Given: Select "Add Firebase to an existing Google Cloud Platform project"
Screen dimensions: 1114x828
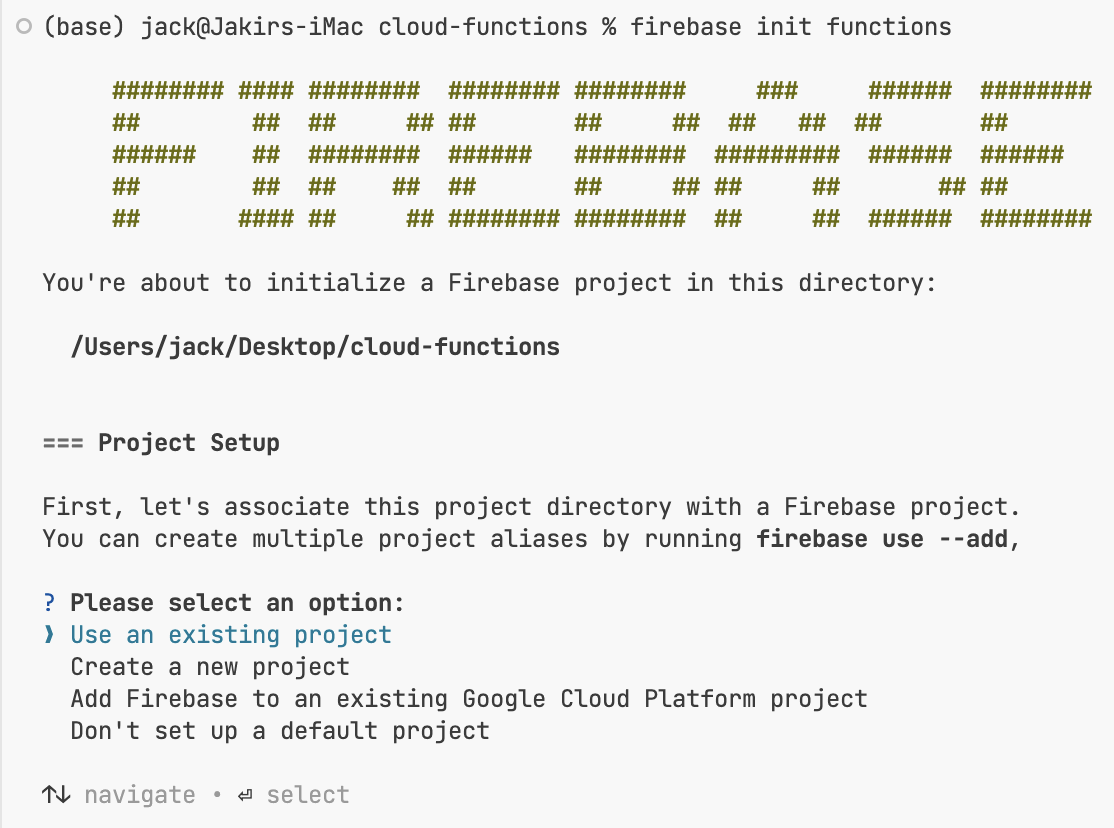Looking at the screenshot, I should pyautogui.click(x=469, y=699).
